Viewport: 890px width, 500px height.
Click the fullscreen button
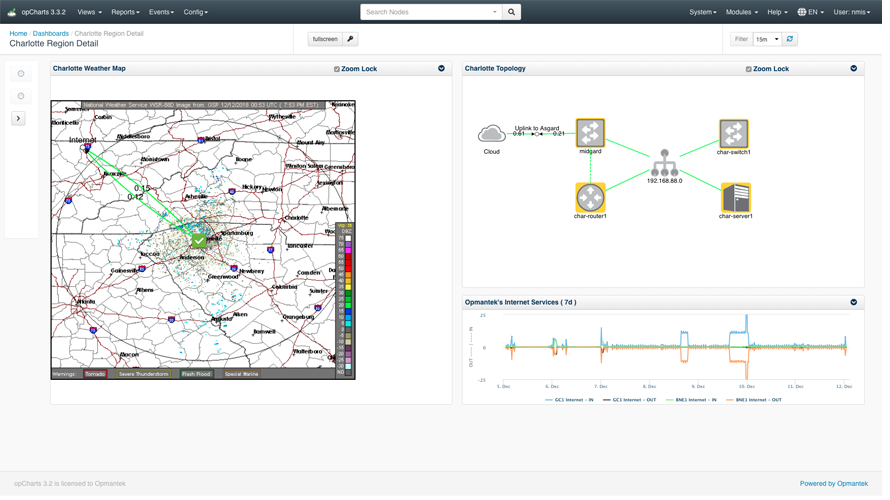point(327,40)
